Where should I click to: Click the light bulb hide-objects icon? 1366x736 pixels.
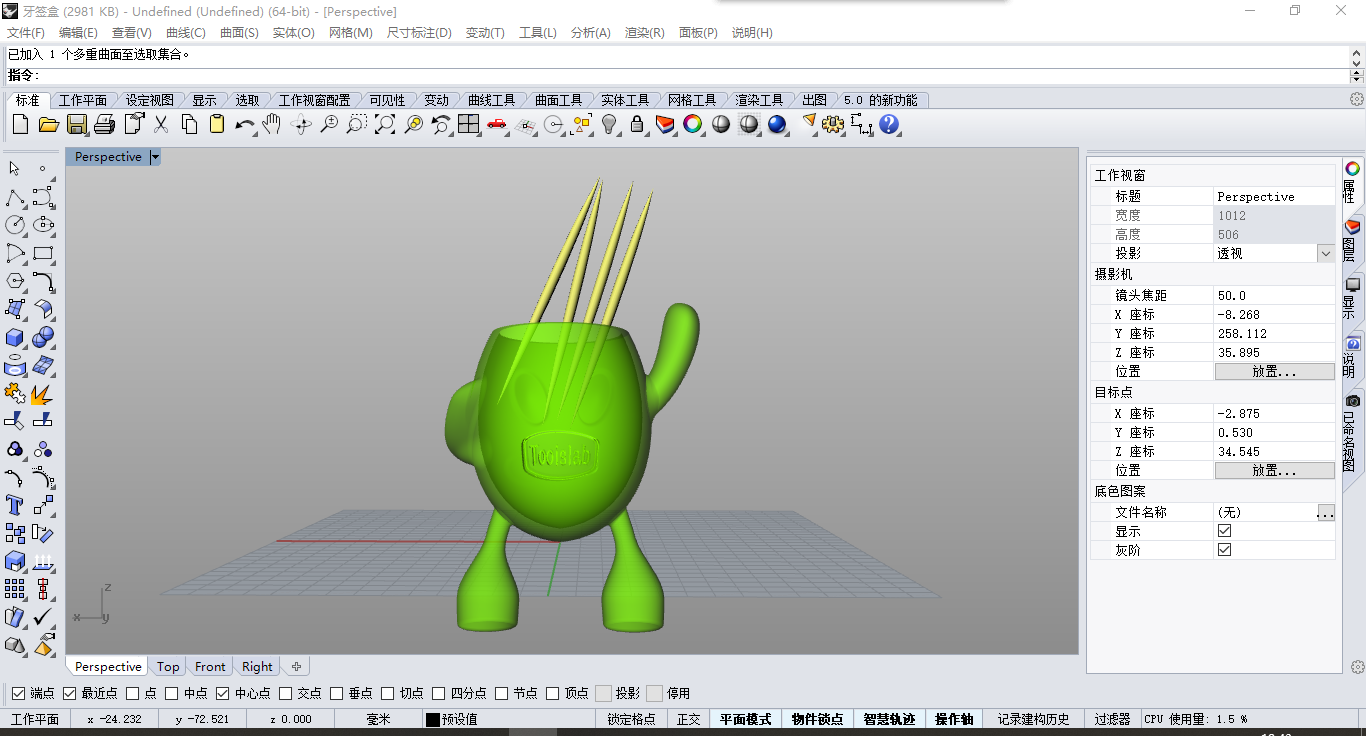coord(609,124)
